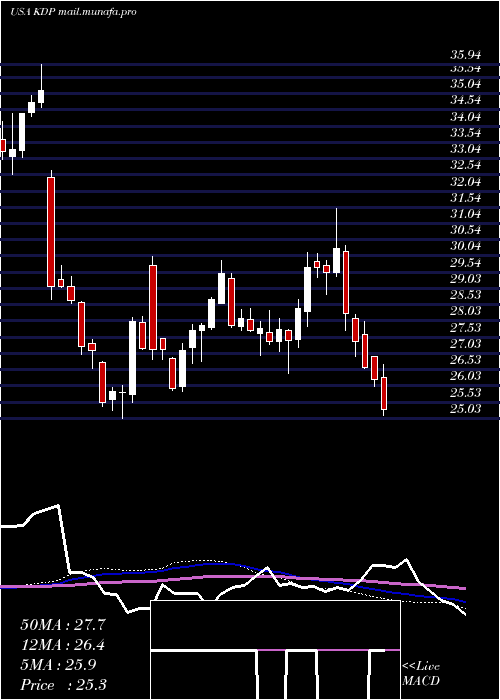Click the 35.94 price axis label
The width and height of the screenshot is (500, 700).
466,55
